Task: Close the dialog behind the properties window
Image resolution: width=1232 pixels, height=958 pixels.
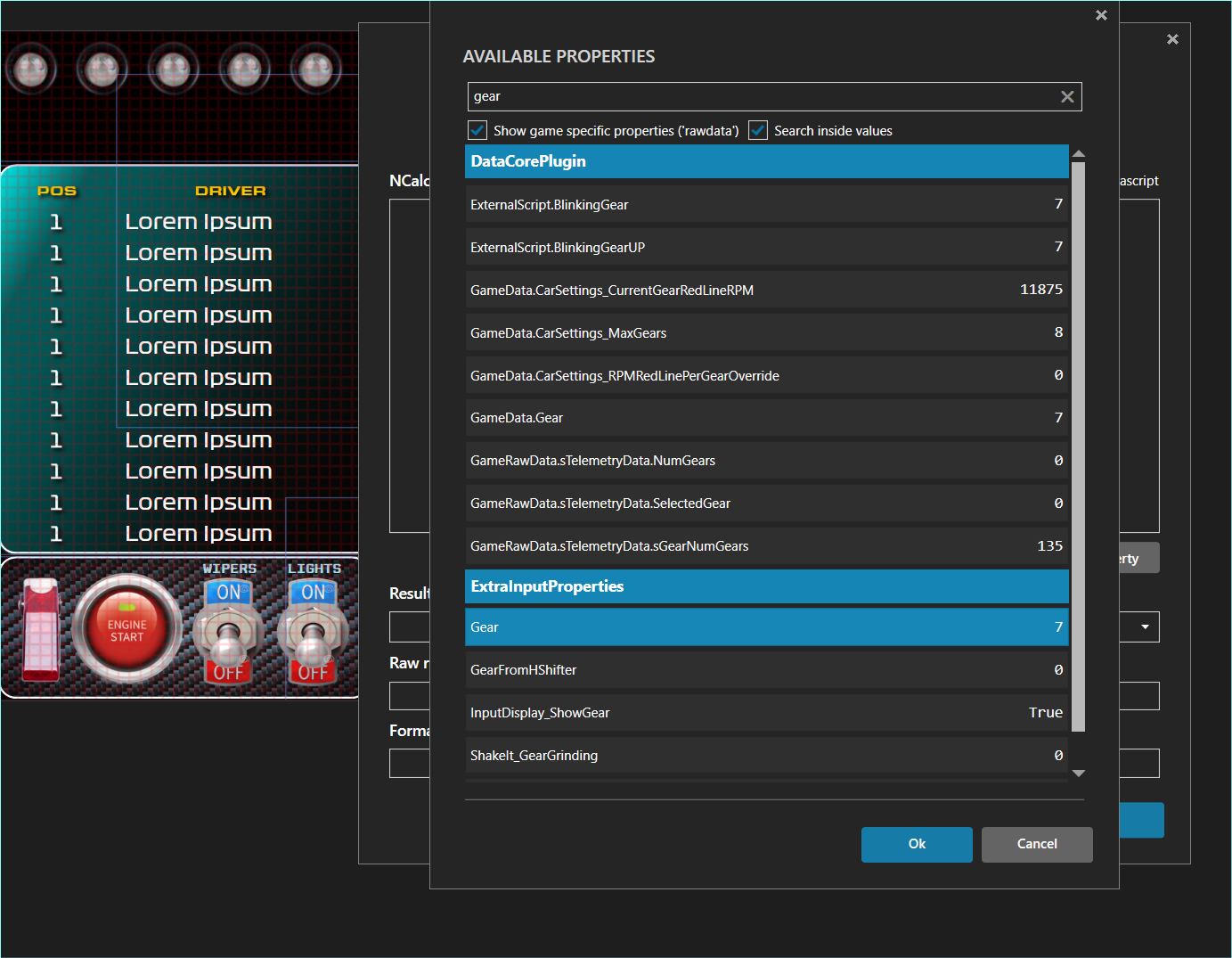Action: [1172, 39]
